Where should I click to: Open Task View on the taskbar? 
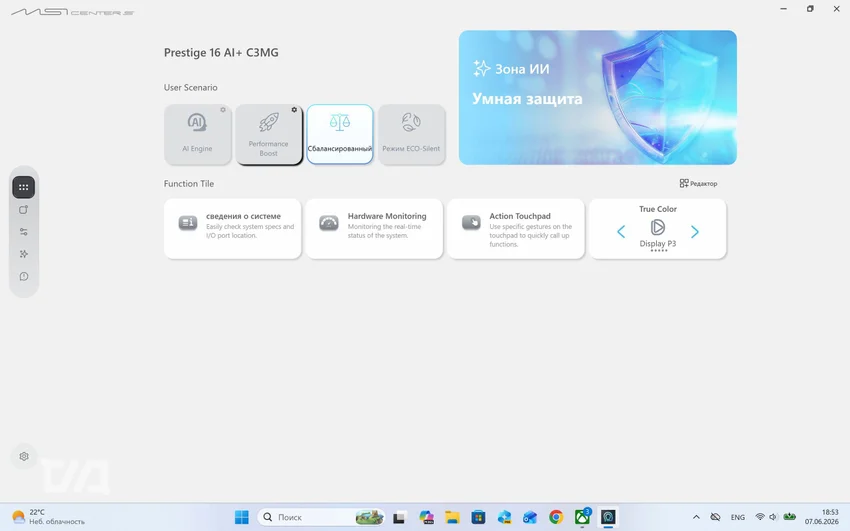click(400, 517)
